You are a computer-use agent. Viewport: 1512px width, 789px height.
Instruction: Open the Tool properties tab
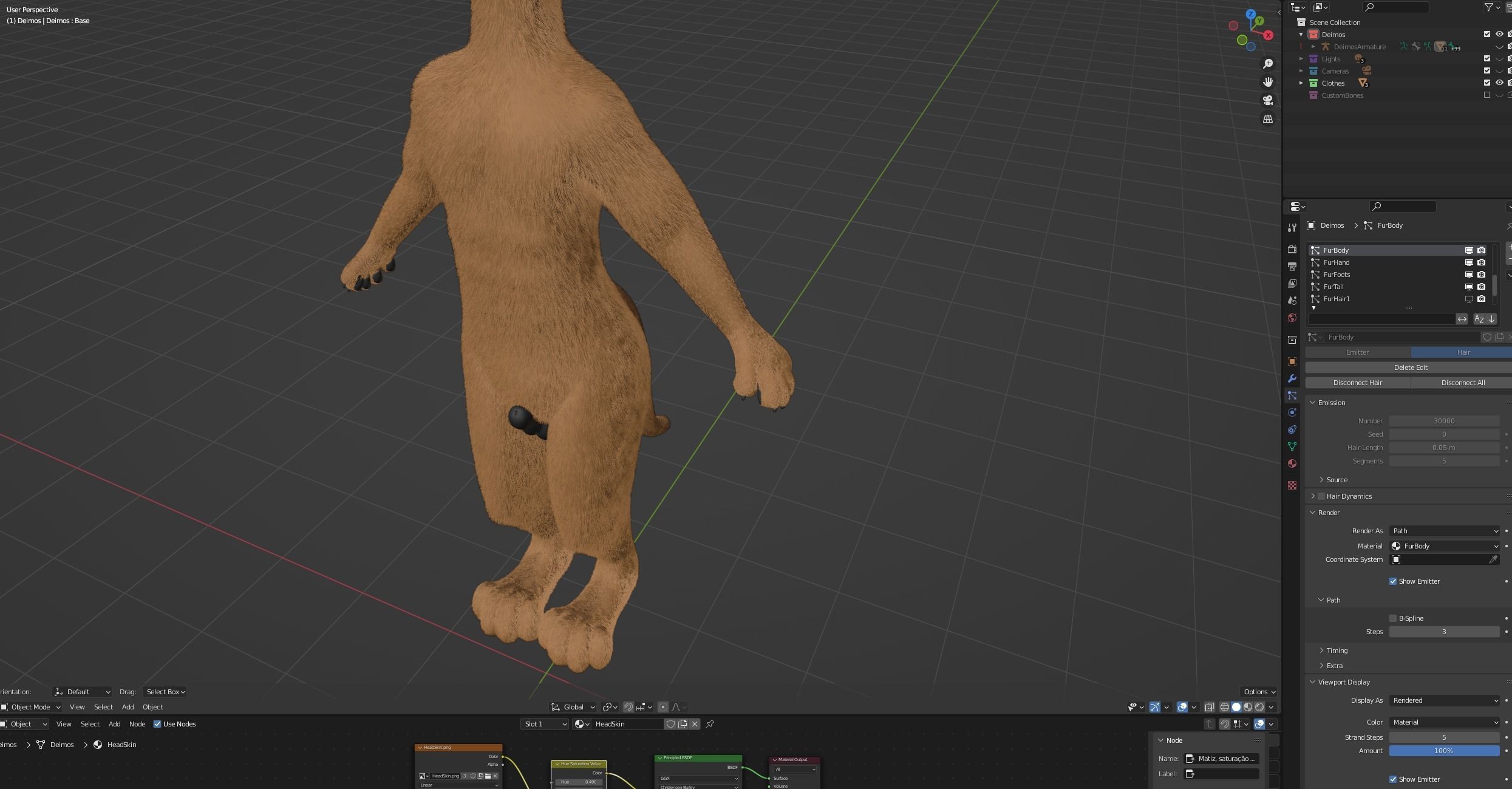pyautogui.click(x=1292, y=228)
